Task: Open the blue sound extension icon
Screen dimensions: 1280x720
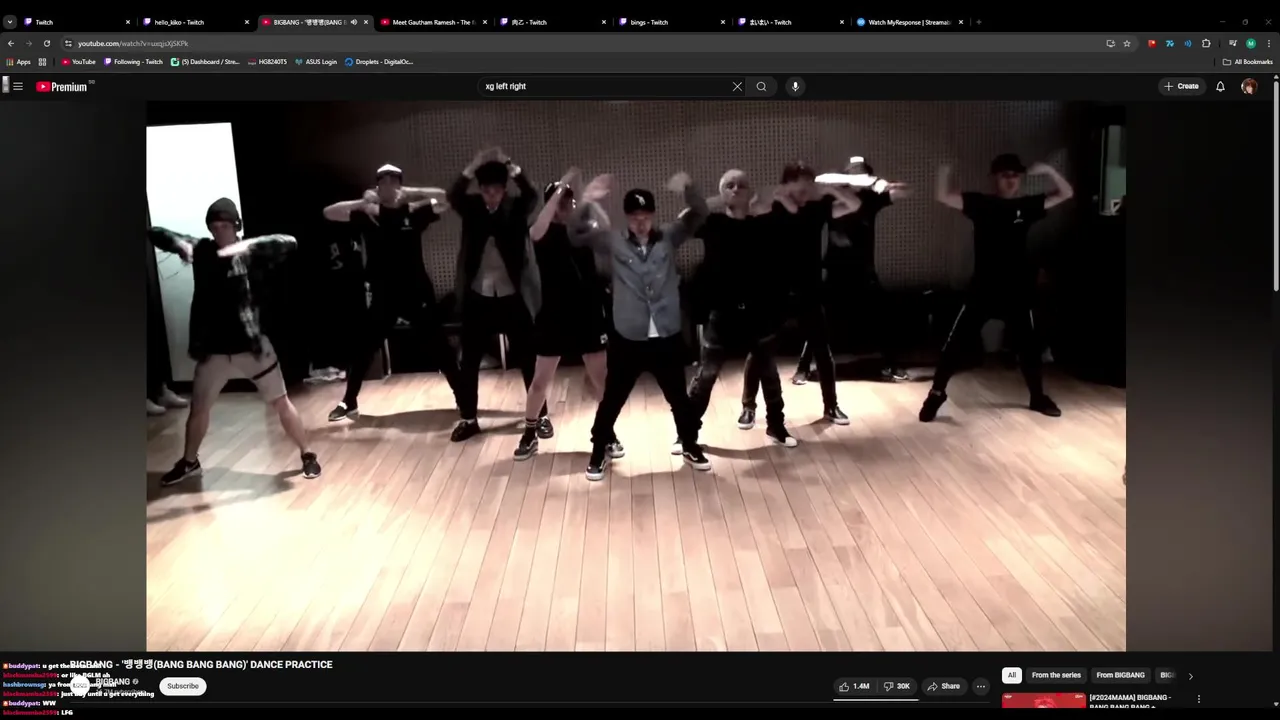Action: click(1188, 43)
